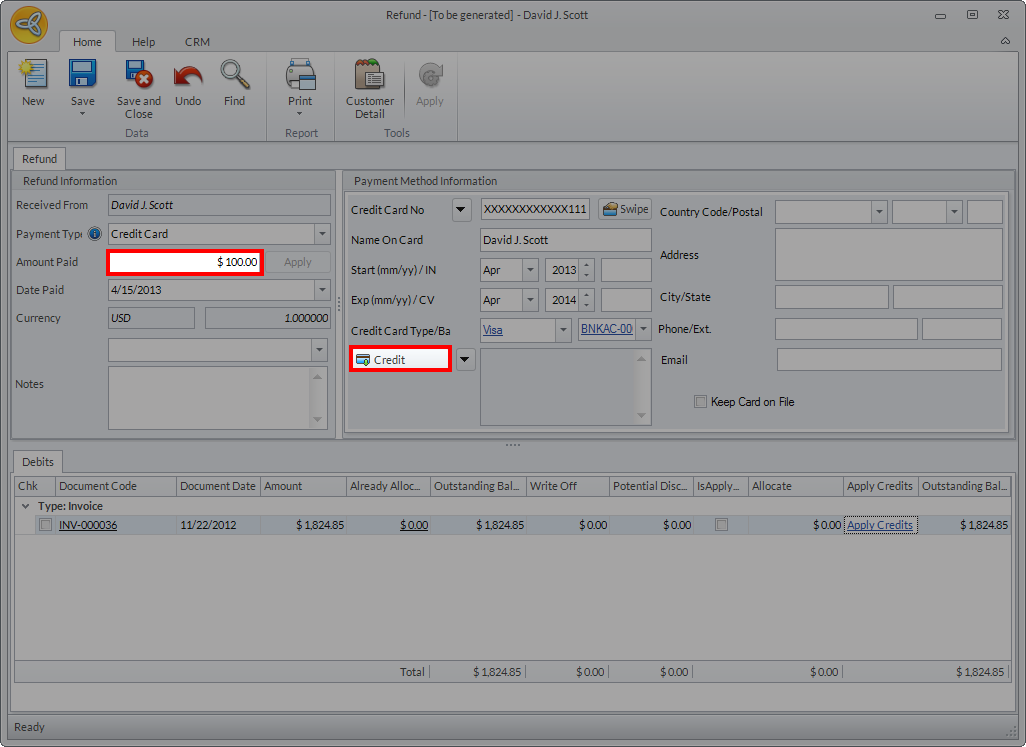The image size is (1026, 747).
Task: Open the Help ribbon tab
Action: coord(144,42)
